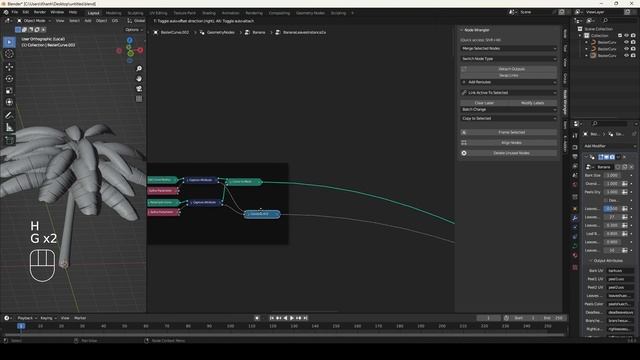The image size is (640, 360).
Task: Click the Bark UV attribute name field
Action: [x=620, y=271]
